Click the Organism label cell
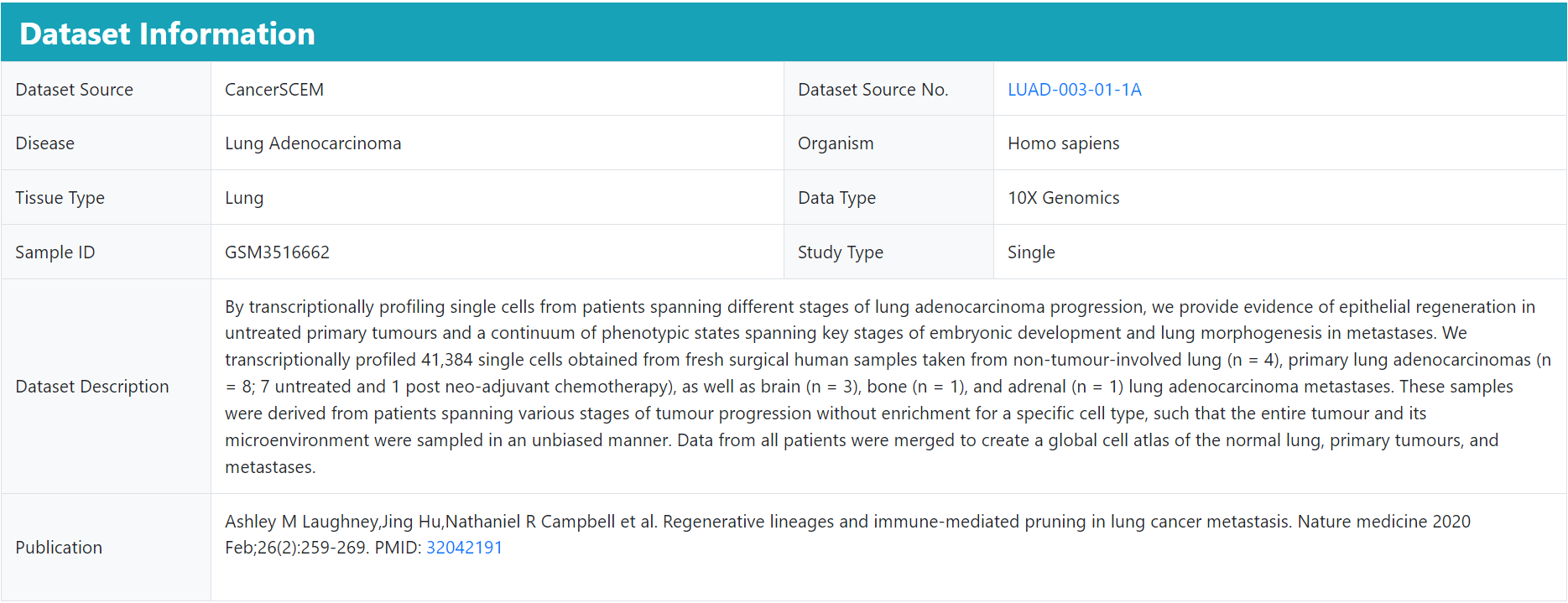This screenshot has width=1568, height=603. pyautogui.click(x=888, y=143)
